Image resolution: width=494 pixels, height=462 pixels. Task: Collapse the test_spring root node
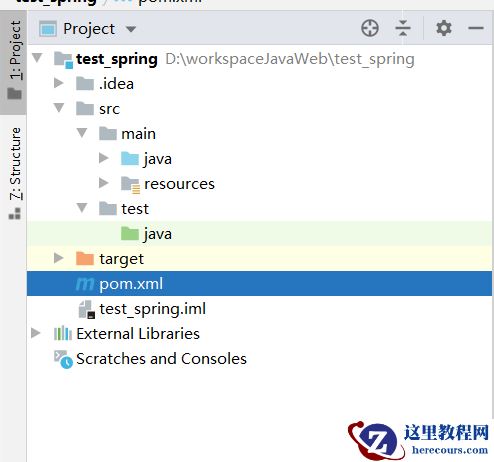(37, 58)
